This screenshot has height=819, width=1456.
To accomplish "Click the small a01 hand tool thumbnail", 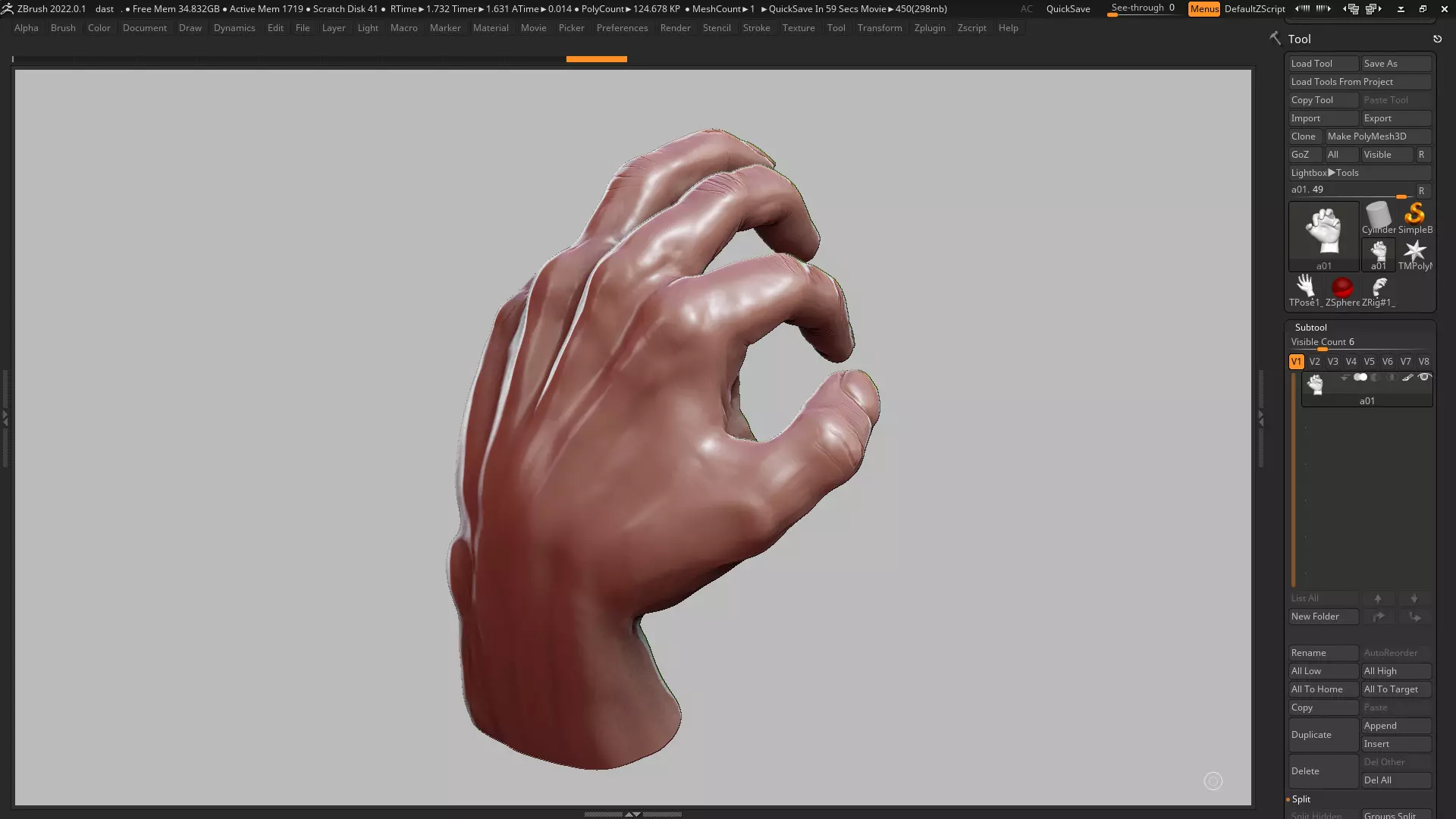I will (1379, 255).
